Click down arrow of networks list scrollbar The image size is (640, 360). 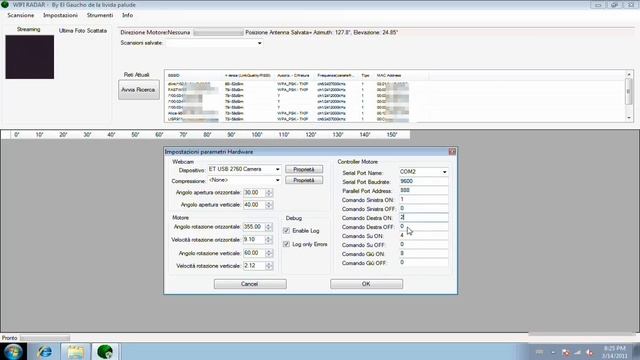tap(629, 118)
